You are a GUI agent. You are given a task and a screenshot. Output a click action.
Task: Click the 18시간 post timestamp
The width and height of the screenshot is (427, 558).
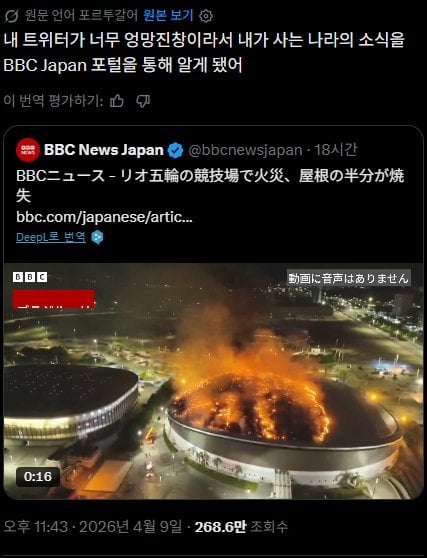[336, 150]
